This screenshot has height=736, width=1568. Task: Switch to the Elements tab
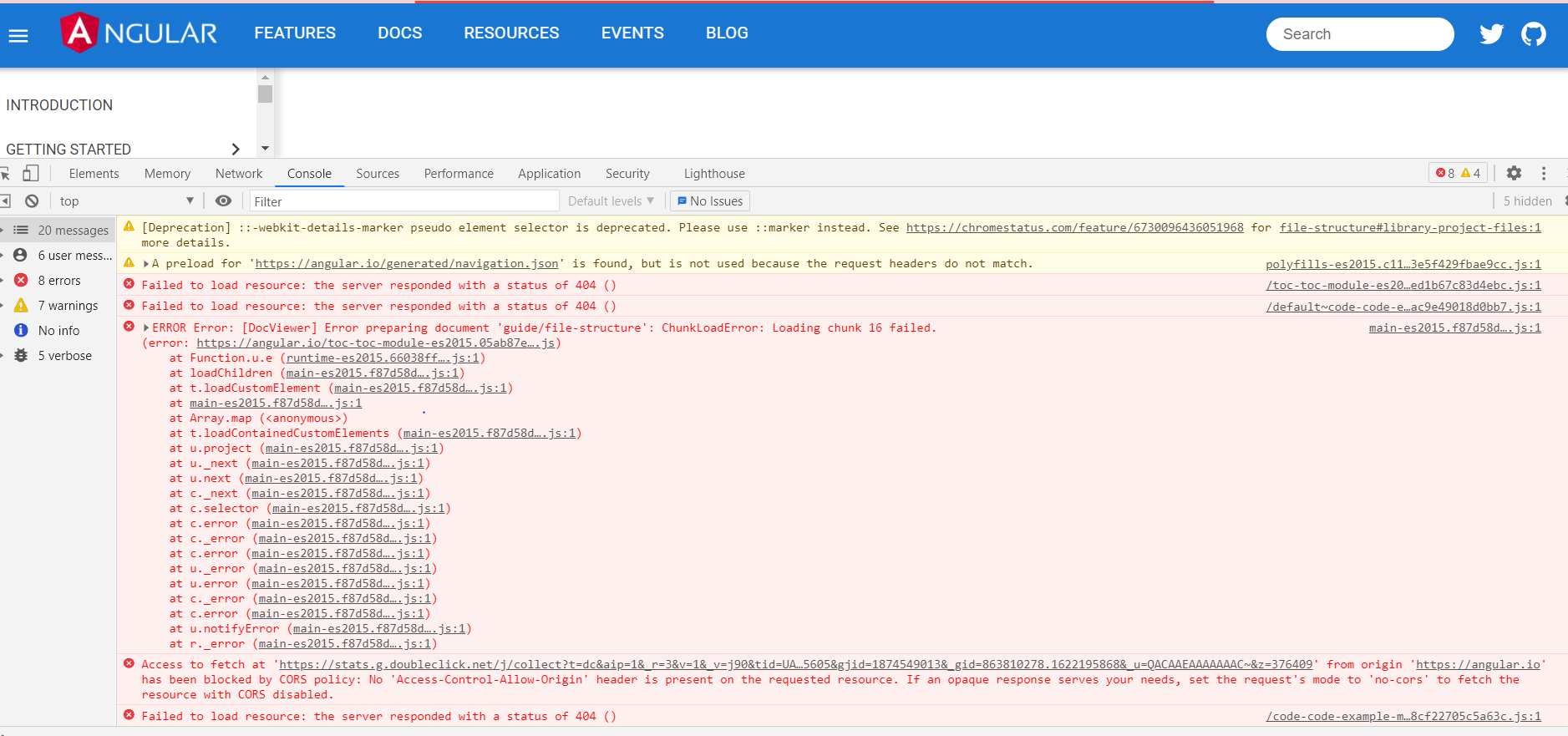click(x=94, y=174)
